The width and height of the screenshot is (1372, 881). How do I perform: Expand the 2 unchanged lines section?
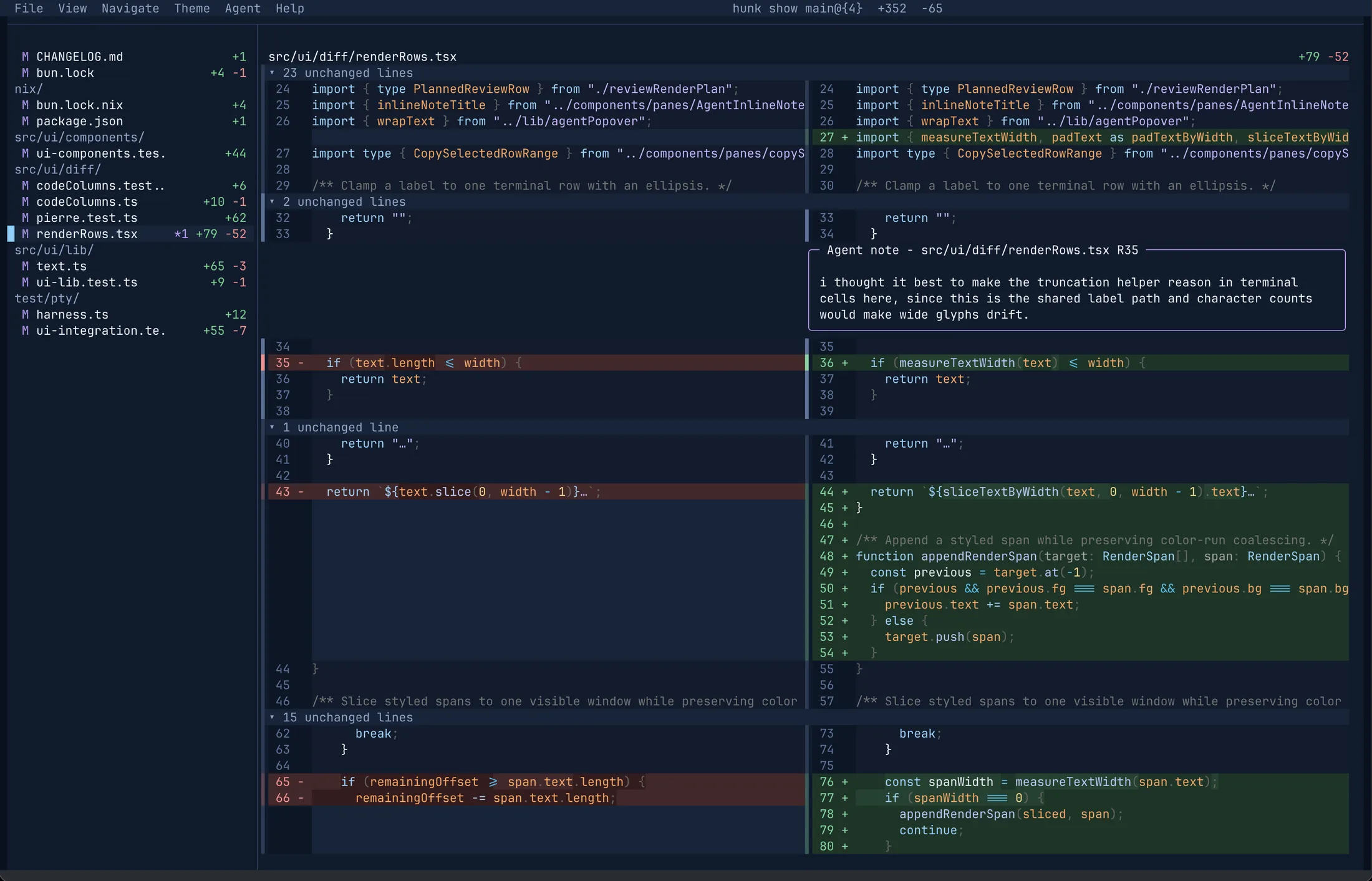point(808,201)
